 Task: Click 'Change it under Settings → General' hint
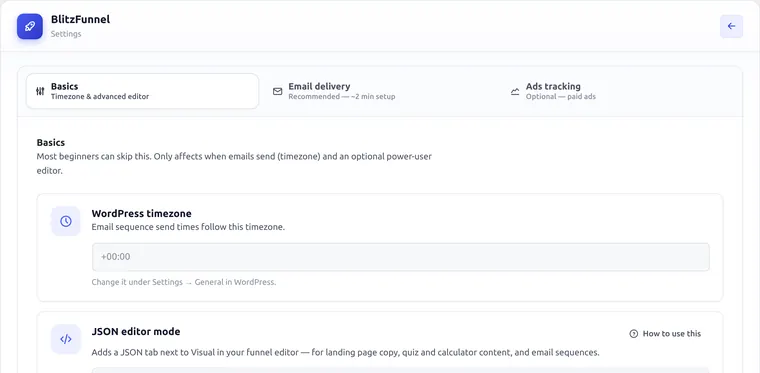[x=184, y=282]
